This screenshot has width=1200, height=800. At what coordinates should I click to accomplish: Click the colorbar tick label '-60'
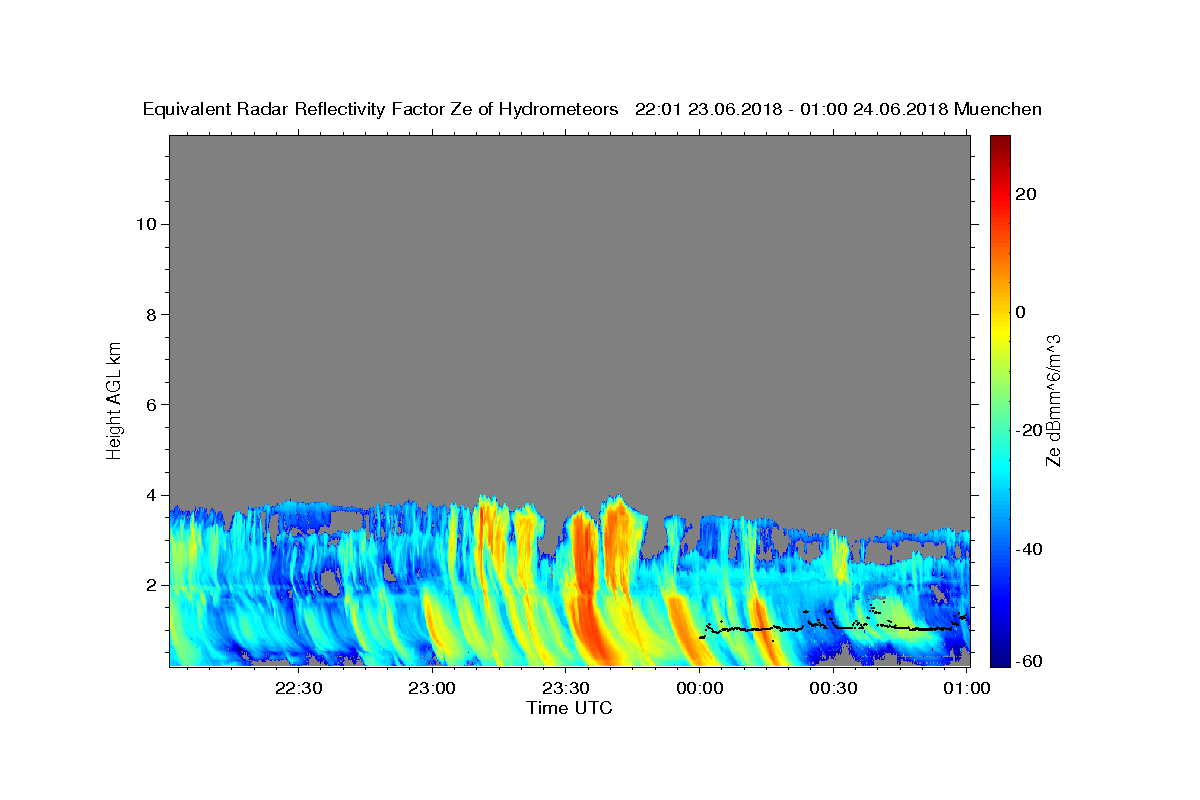(x=1027, y=661)
